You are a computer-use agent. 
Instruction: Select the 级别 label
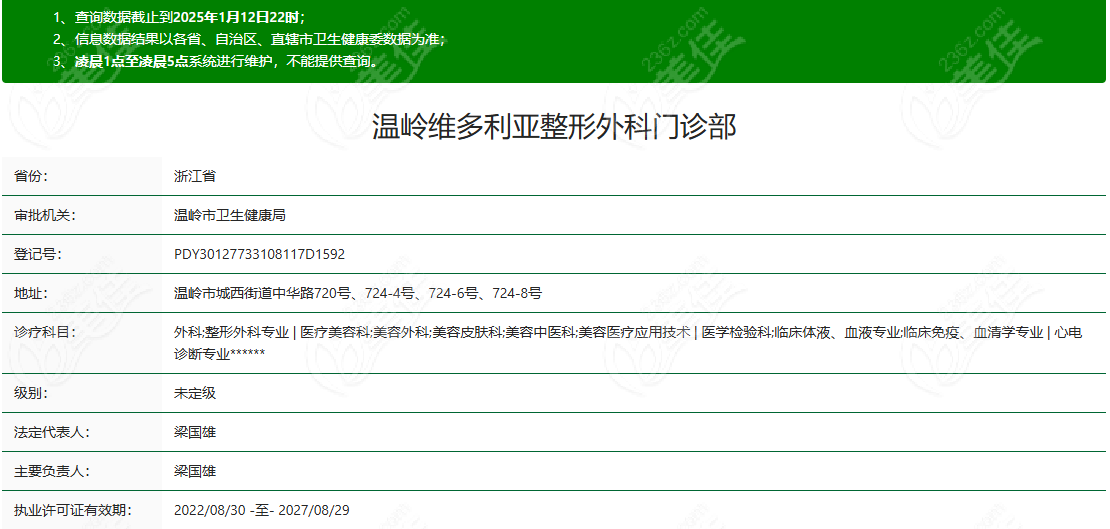tap(31, 392)
